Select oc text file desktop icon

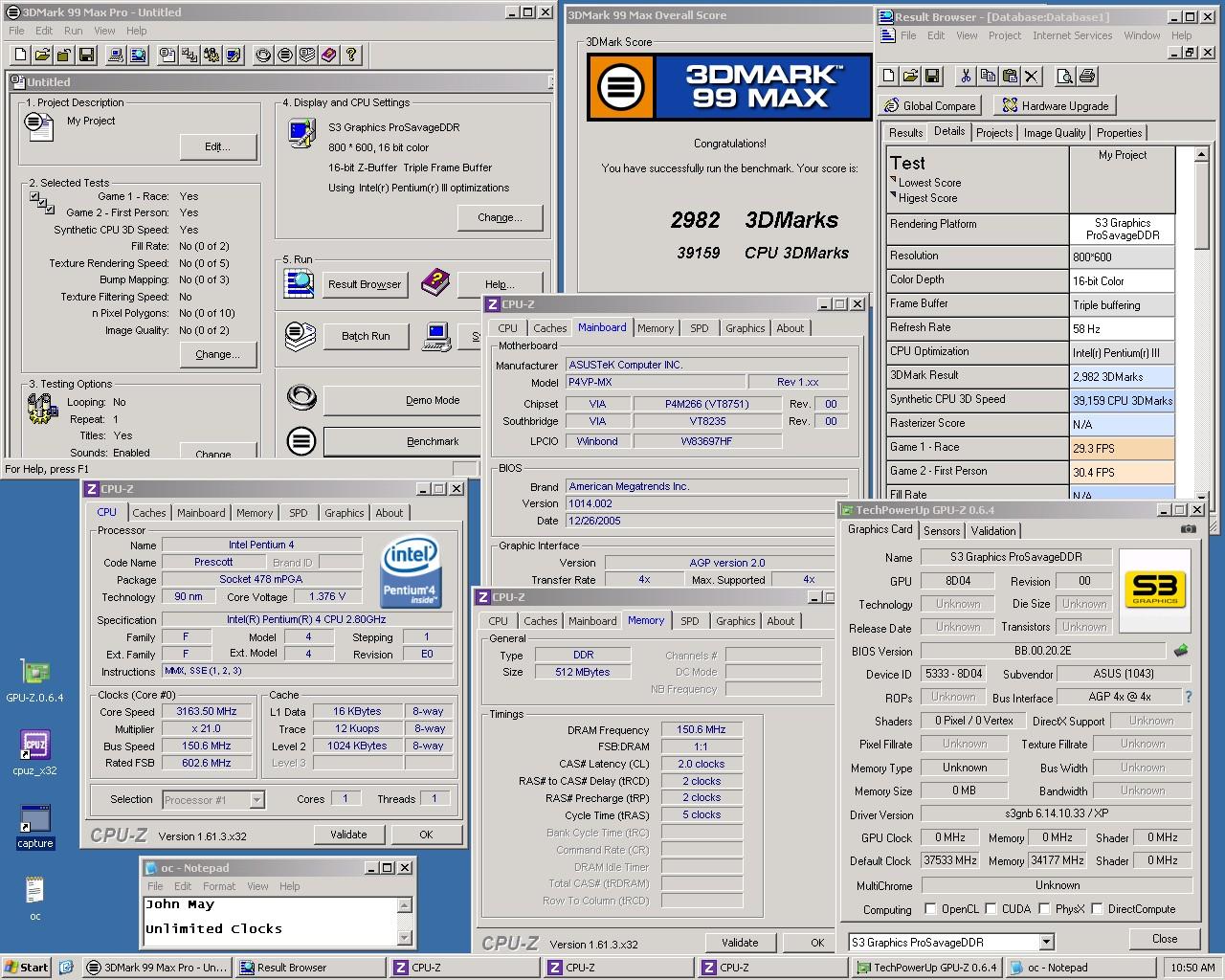(x=35, y=899)
